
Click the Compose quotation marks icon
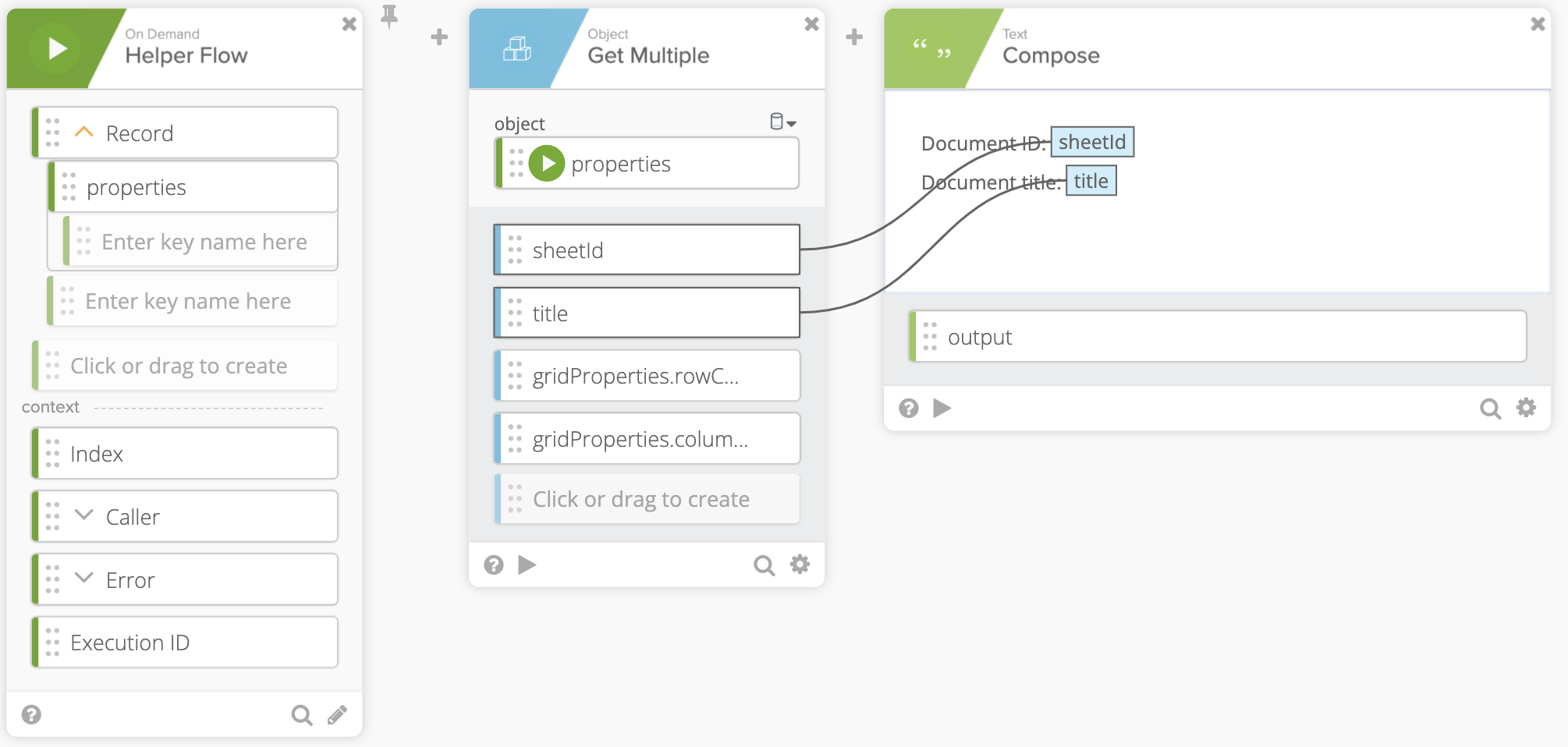click(932, 48)
